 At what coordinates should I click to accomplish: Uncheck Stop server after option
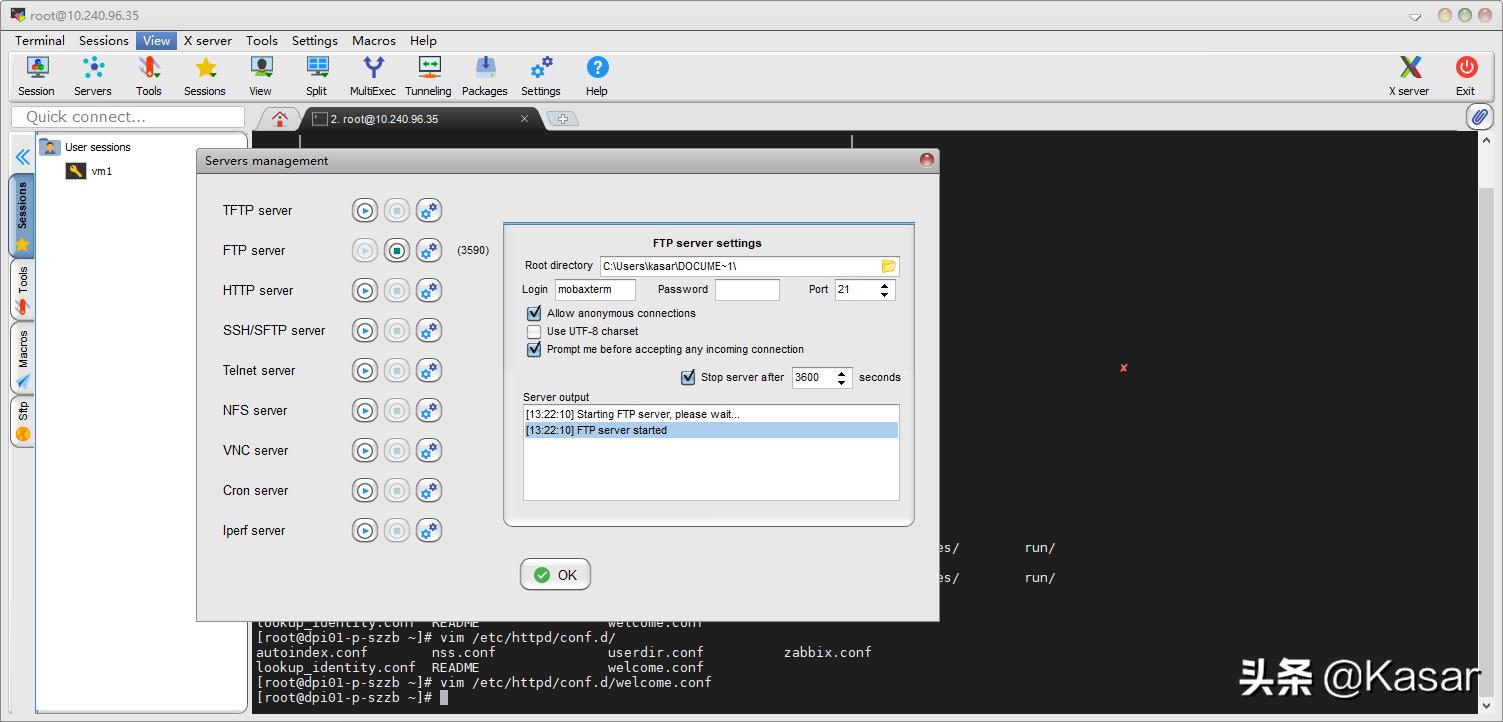pos(688,378)
